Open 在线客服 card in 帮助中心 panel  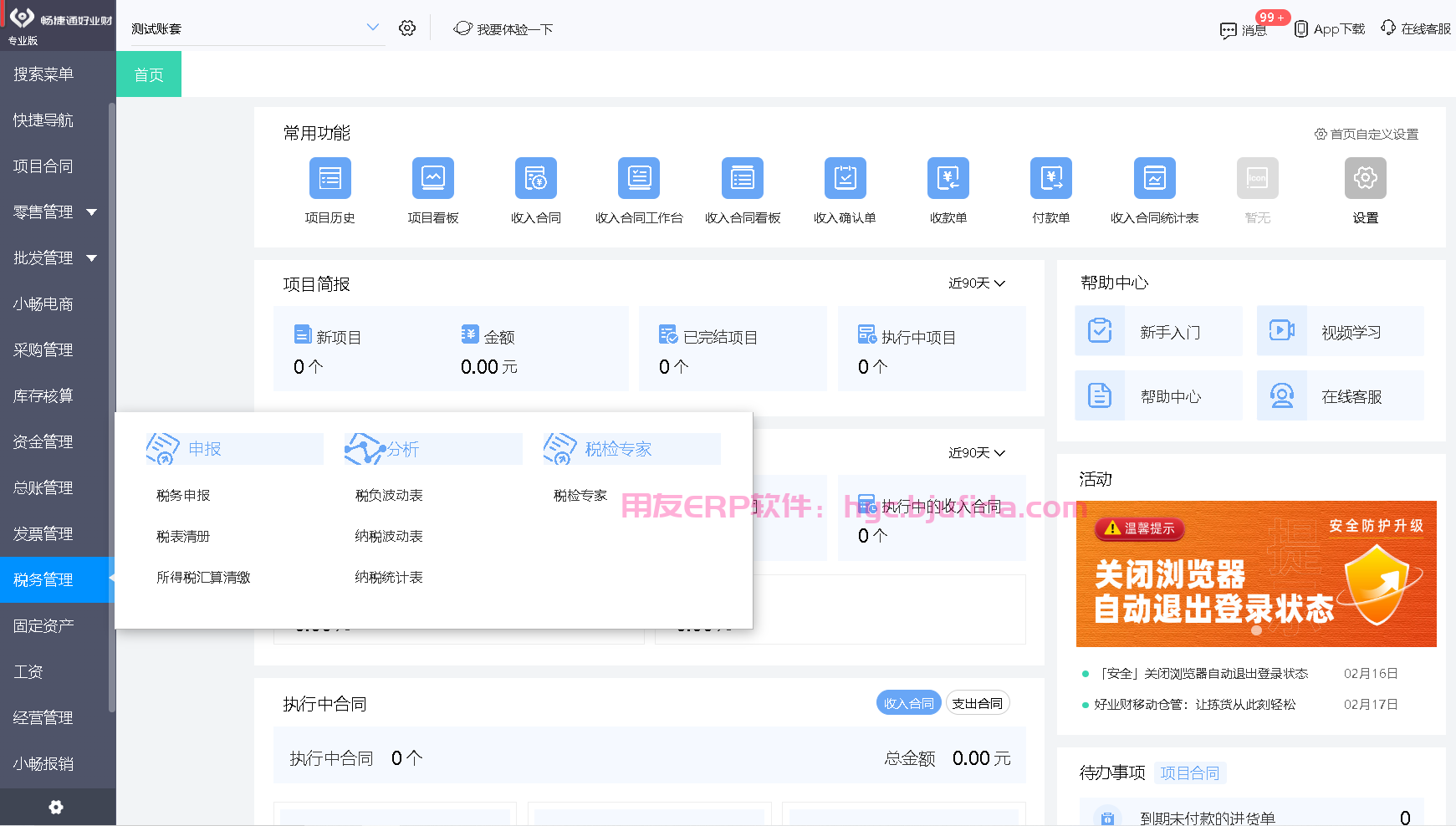(1340, 395)
